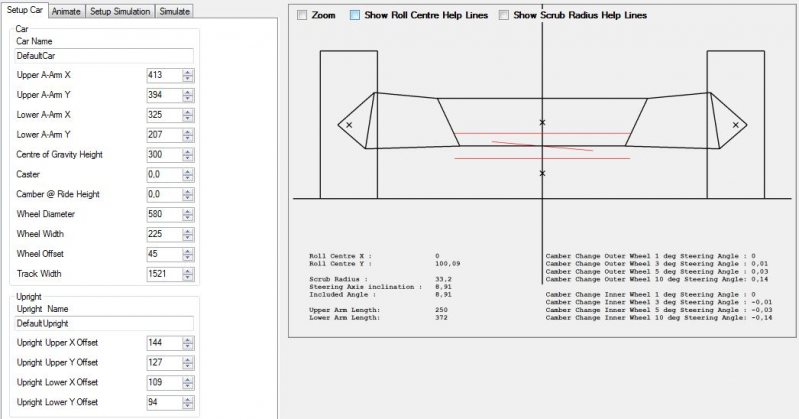Image resolution: width=799 pixels, height=419 pixels.
Task: Change Centre of Gravity Height spinner
Action: pyautogui.click(x=187, y=155)
